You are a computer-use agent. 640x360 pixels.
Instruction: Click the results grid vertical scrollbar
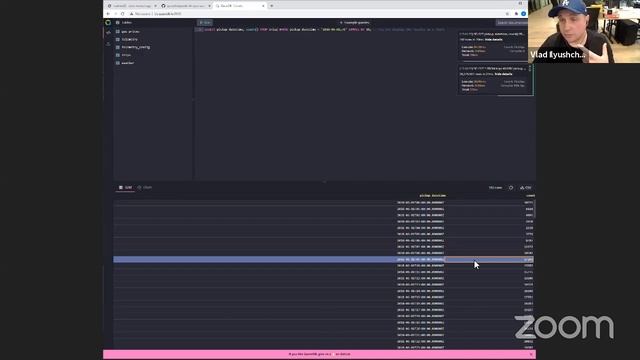(534, 208)
